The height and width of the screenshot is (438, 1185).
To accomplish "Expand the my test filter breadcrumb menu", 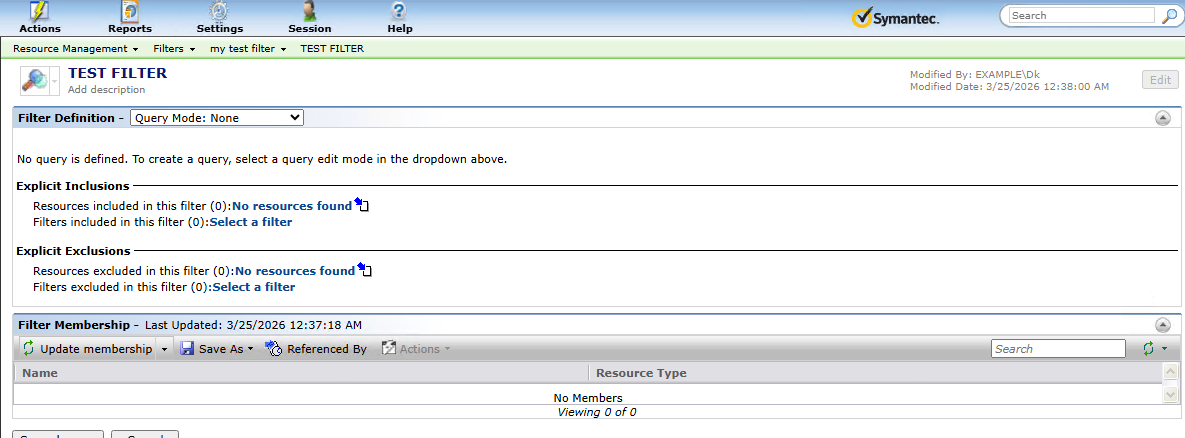I will point(283,48).
